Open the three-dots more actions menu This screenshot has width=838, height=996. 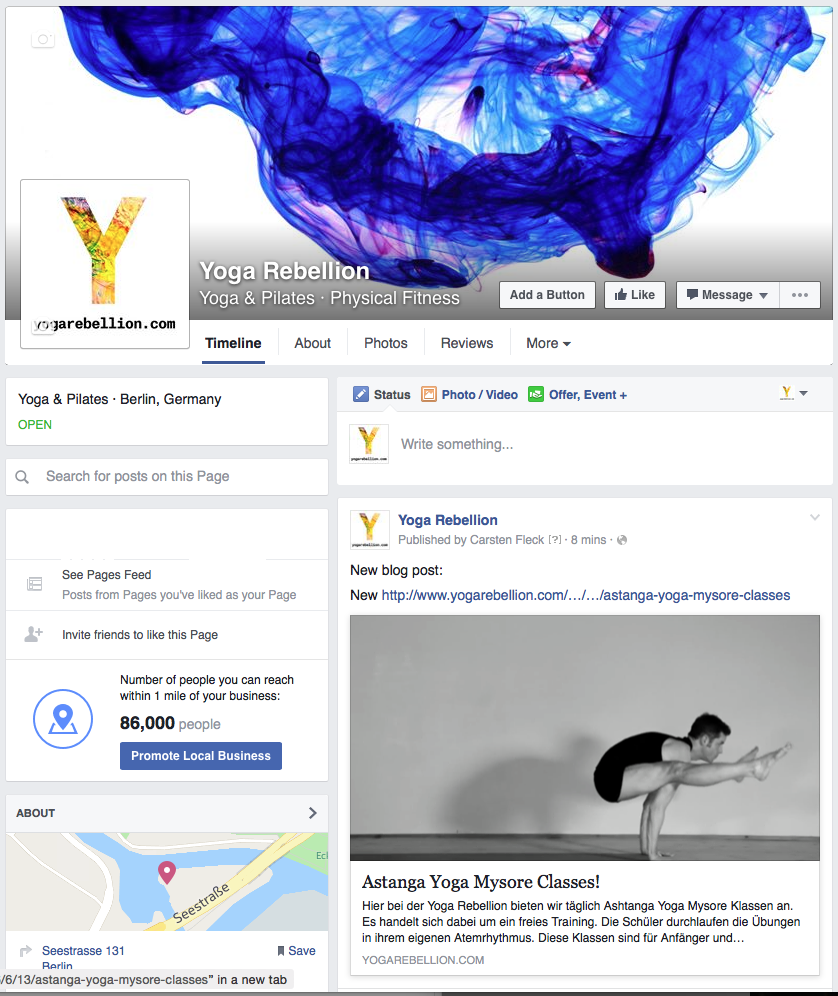pyautogui.click(x=800, y=295)
